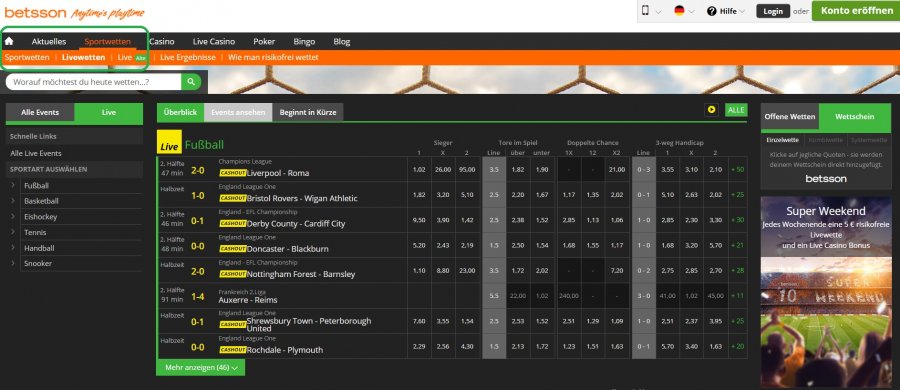Show more events with Mehr anzeigen (46)
Image resolution: width=900 pixels, height=390 pixels.
201,368
